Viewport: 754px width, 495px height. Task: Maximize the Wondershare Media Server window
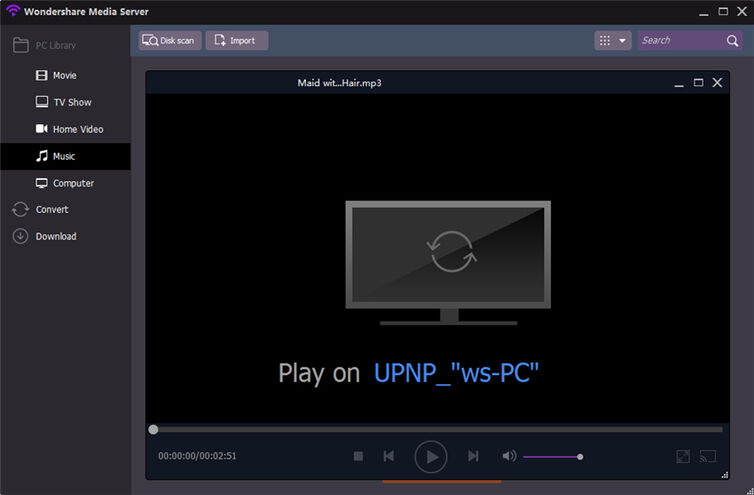point(723,11)
